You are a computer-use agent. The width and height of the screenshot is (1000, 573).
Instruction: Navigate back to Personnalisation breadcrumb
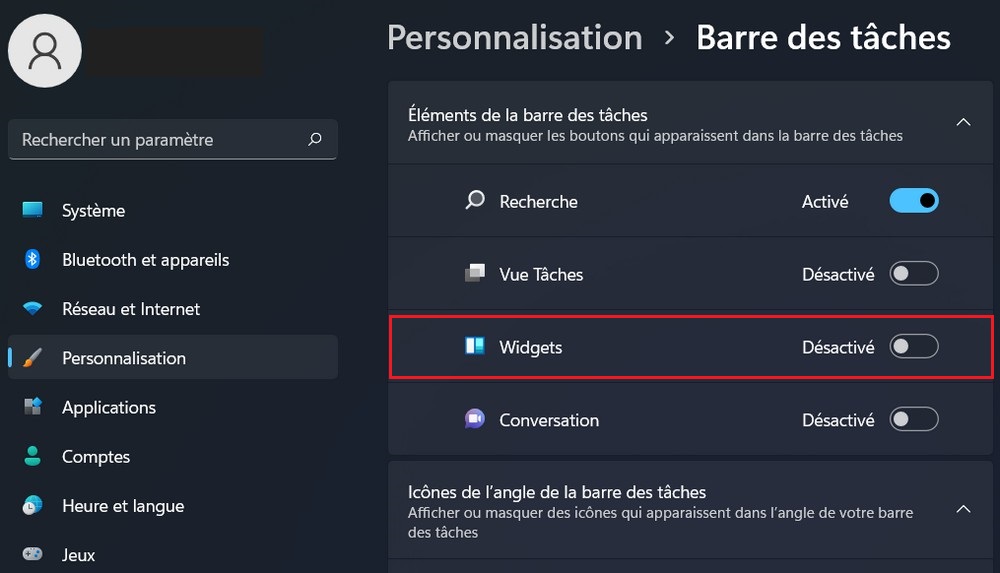click(514, 38)
